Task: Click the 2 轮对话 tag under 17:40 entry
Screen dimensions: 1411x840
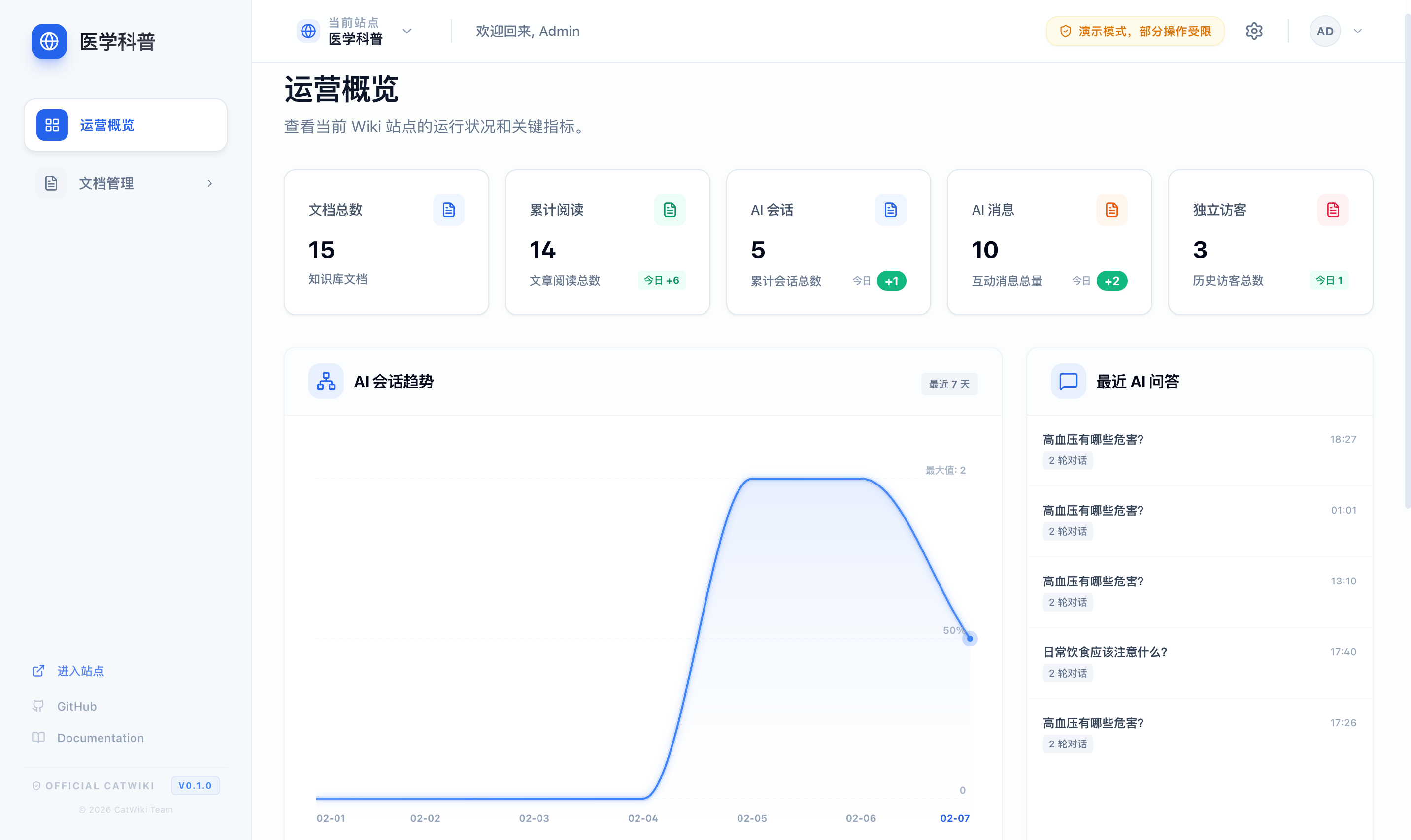Action: [x=1068, y=673]
